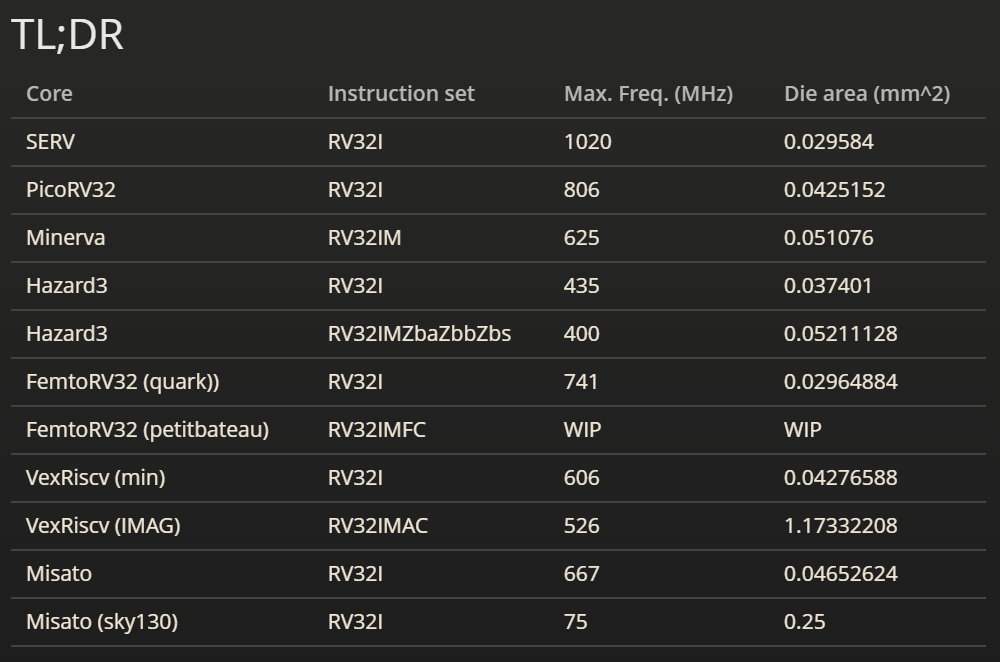Click the TL;DR heading

click(67, 34)
